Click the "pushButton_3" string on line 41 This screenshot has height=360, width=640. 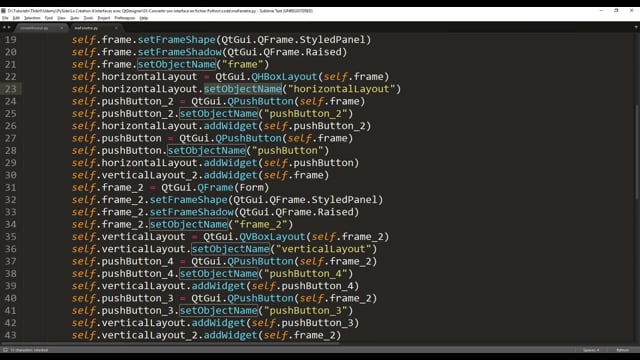[306, 311]
